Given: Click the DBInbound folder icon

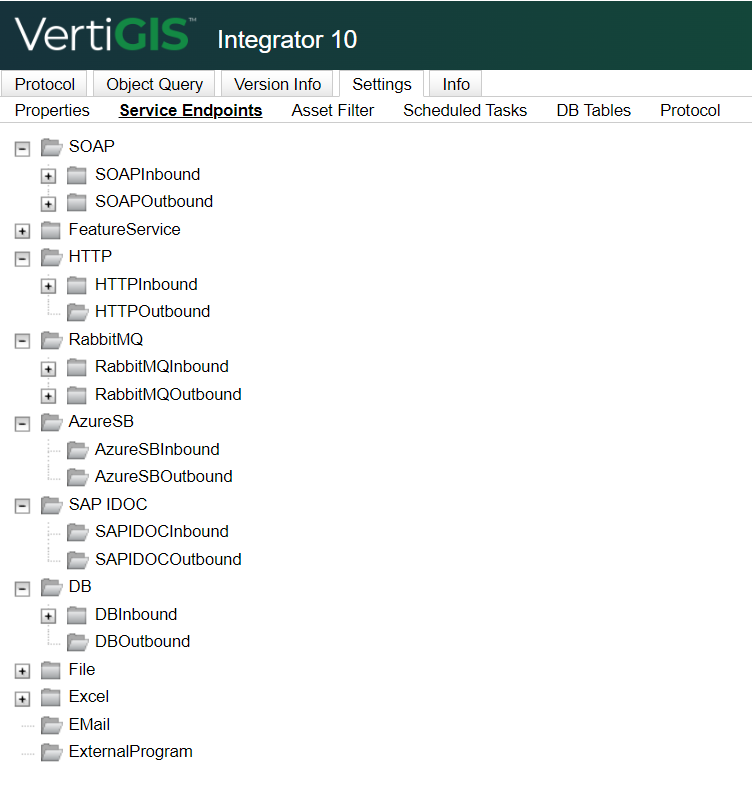Looking at the screenshot, I should pos(77,615).
